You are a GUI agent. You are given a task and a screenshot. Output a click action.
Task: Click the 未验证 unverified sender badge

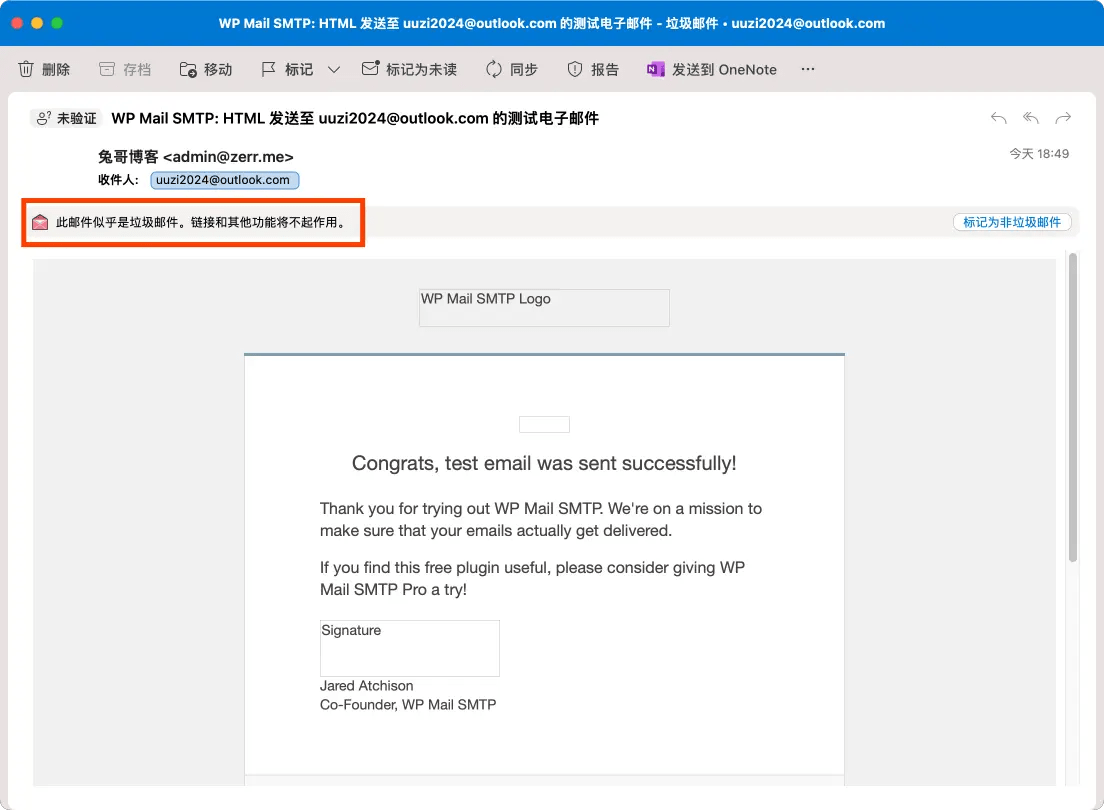[67, 118]
